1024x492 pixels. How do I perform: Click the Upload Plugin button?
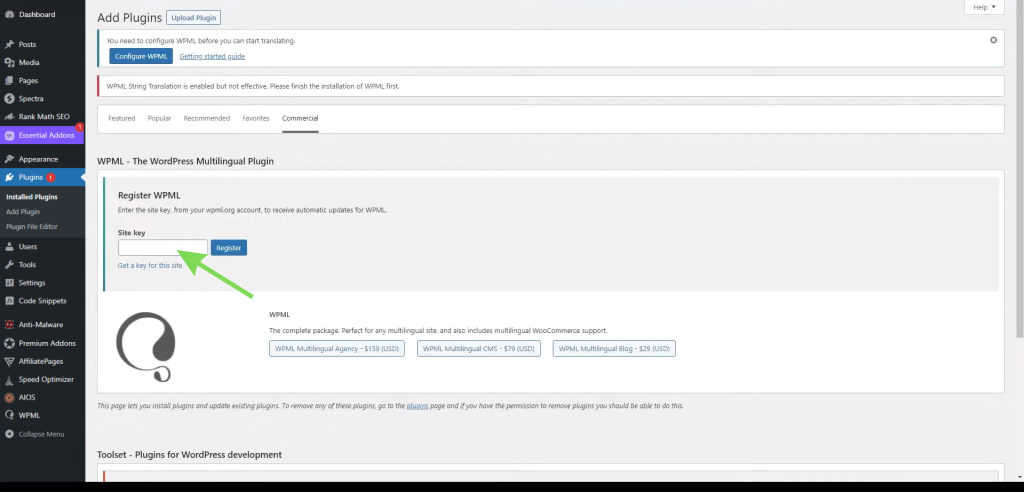click(x=193, y=18)
